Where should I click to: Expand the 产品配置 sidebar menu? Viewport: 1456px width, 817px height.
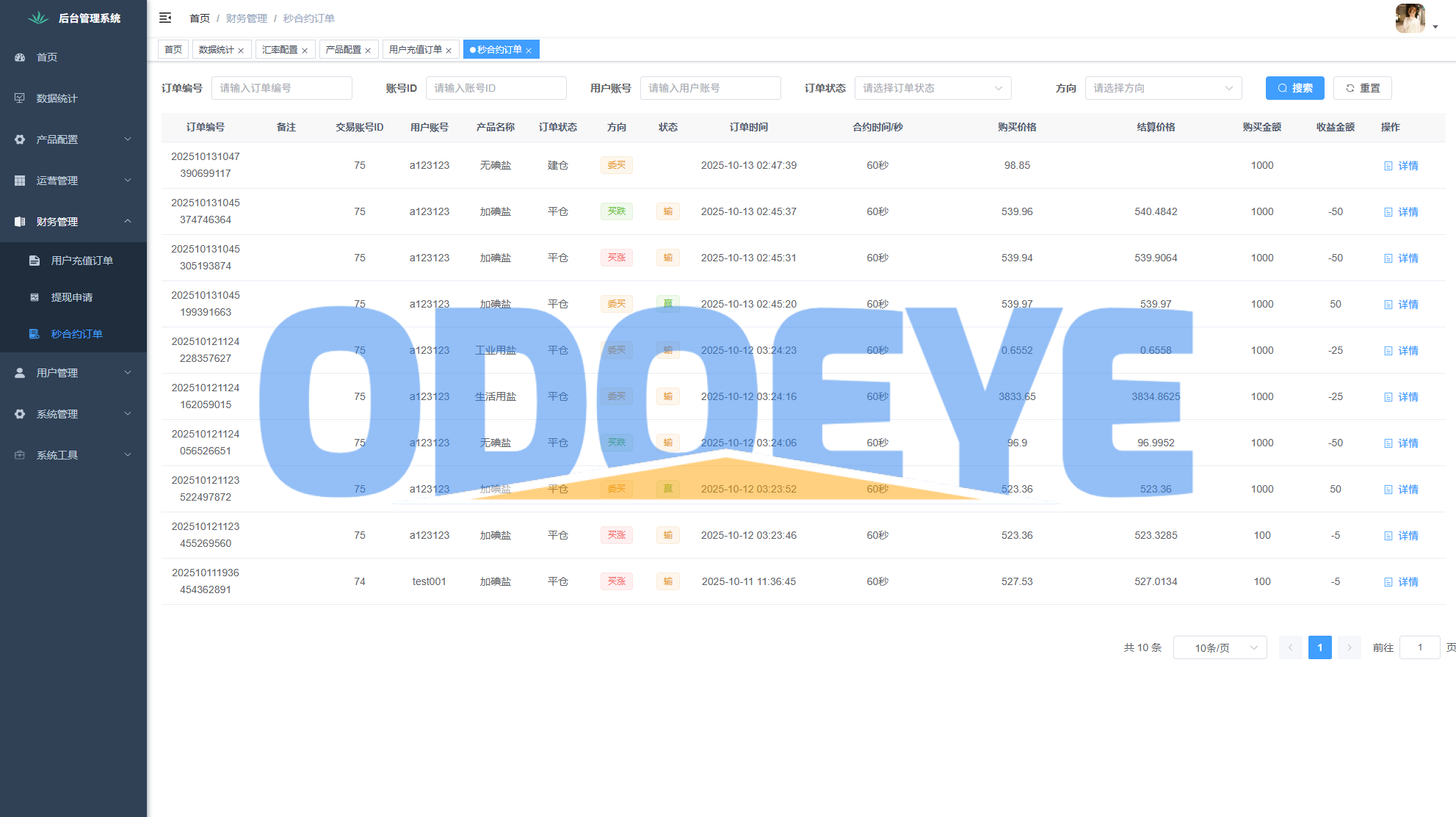[x=73, y=139]
